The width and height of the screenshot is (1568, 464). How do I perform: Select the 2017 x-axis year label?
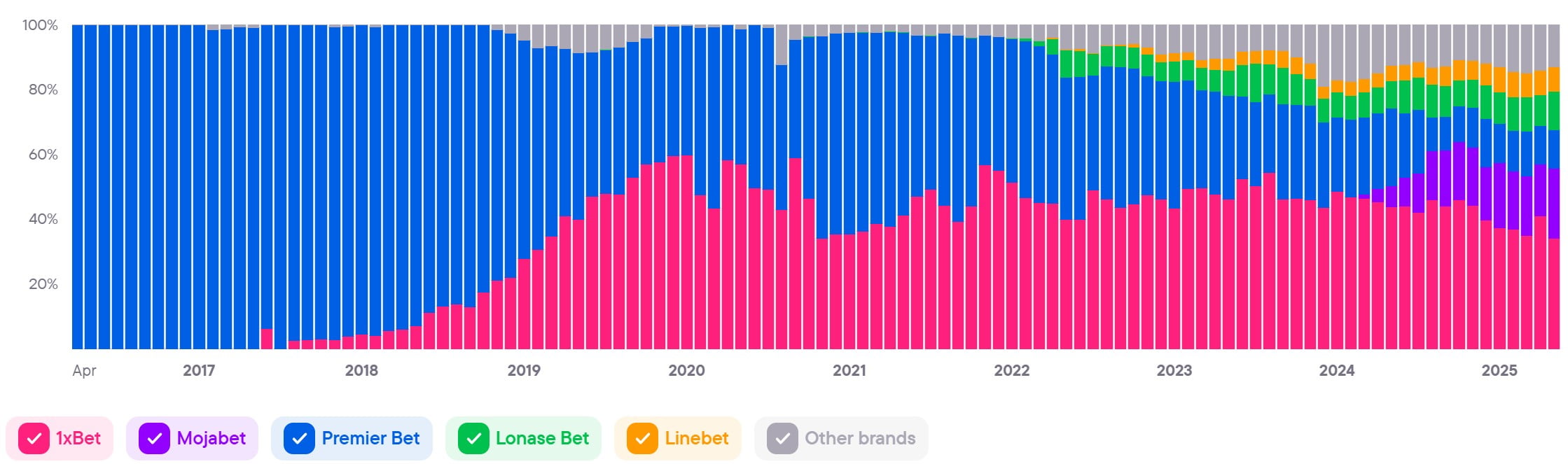(x=199, y=371)
